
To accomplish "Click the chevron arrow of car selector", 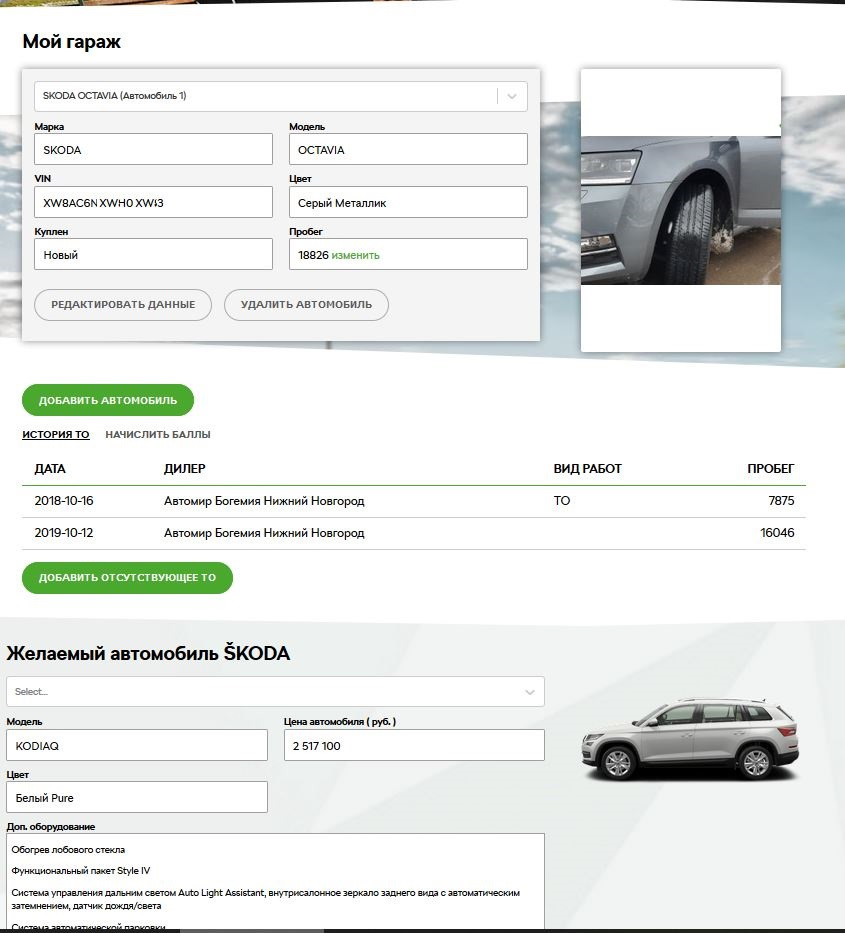I will tap(512, 96).
